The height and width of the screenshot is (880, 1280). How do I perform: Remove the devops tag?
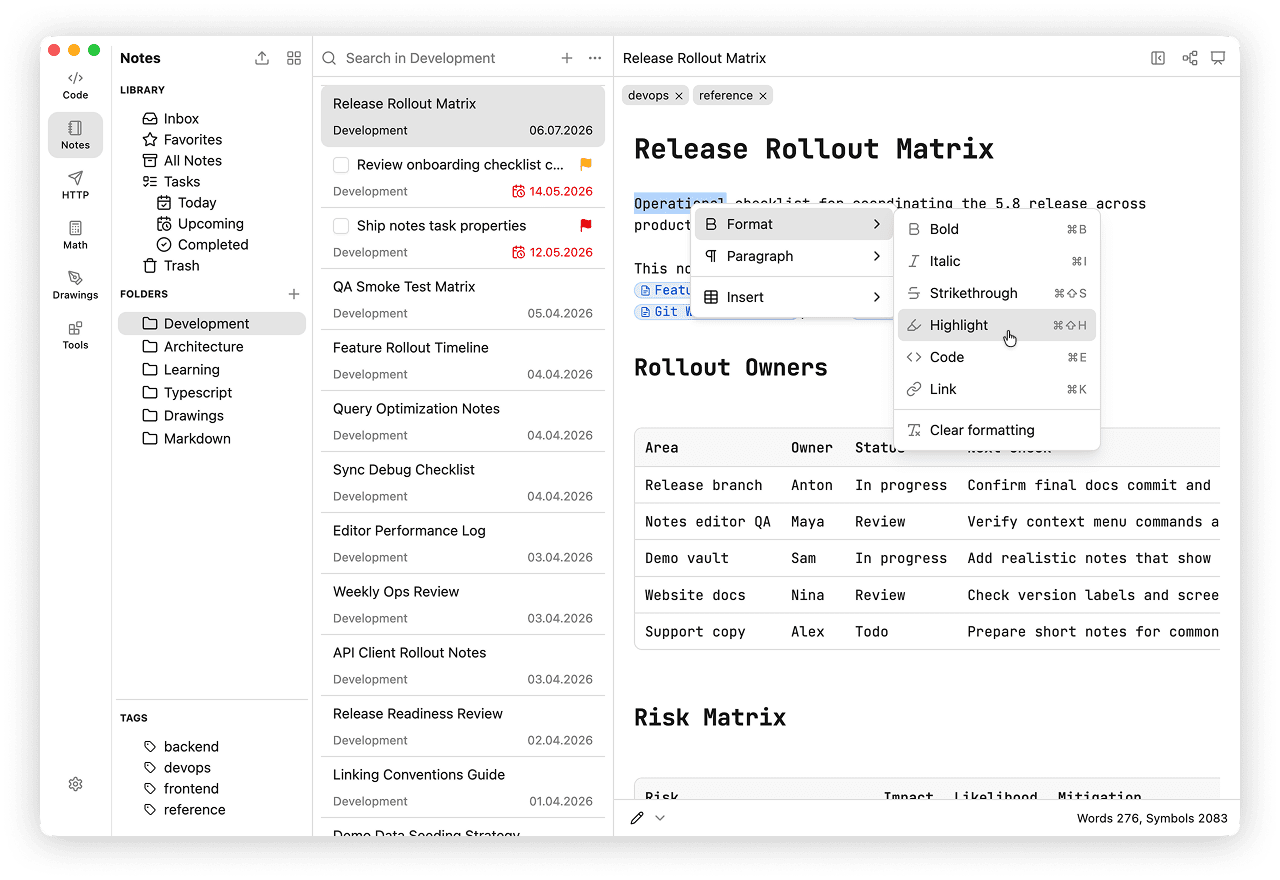tap(679, 96)
